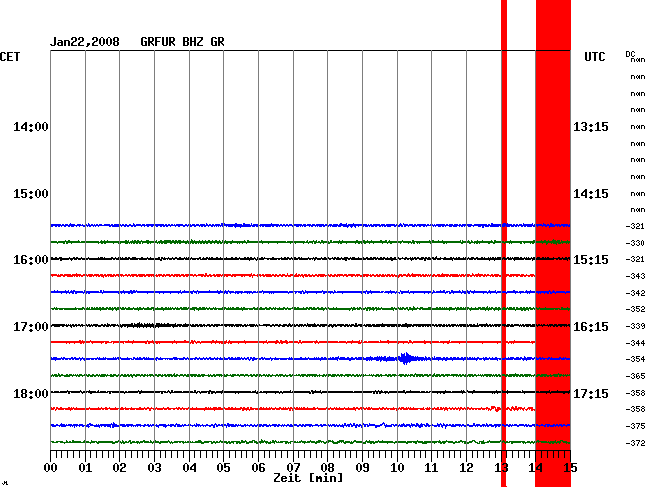Click minute tick label 03
The image size is (650, 494).
pos(154,468)
